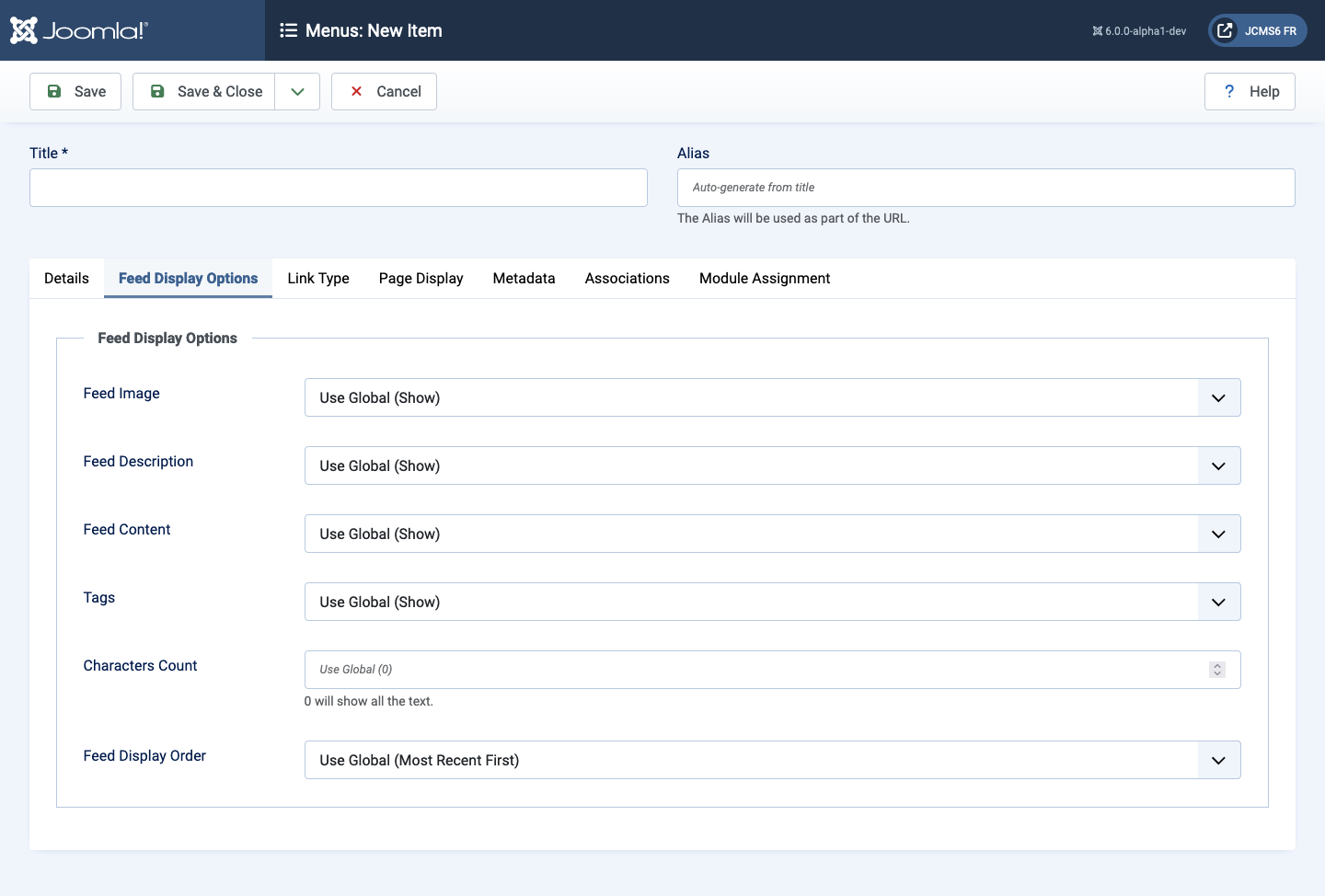Switch to the Associations tab
The width and height of the screenshot is (1325, 896).
coord(628,278)
